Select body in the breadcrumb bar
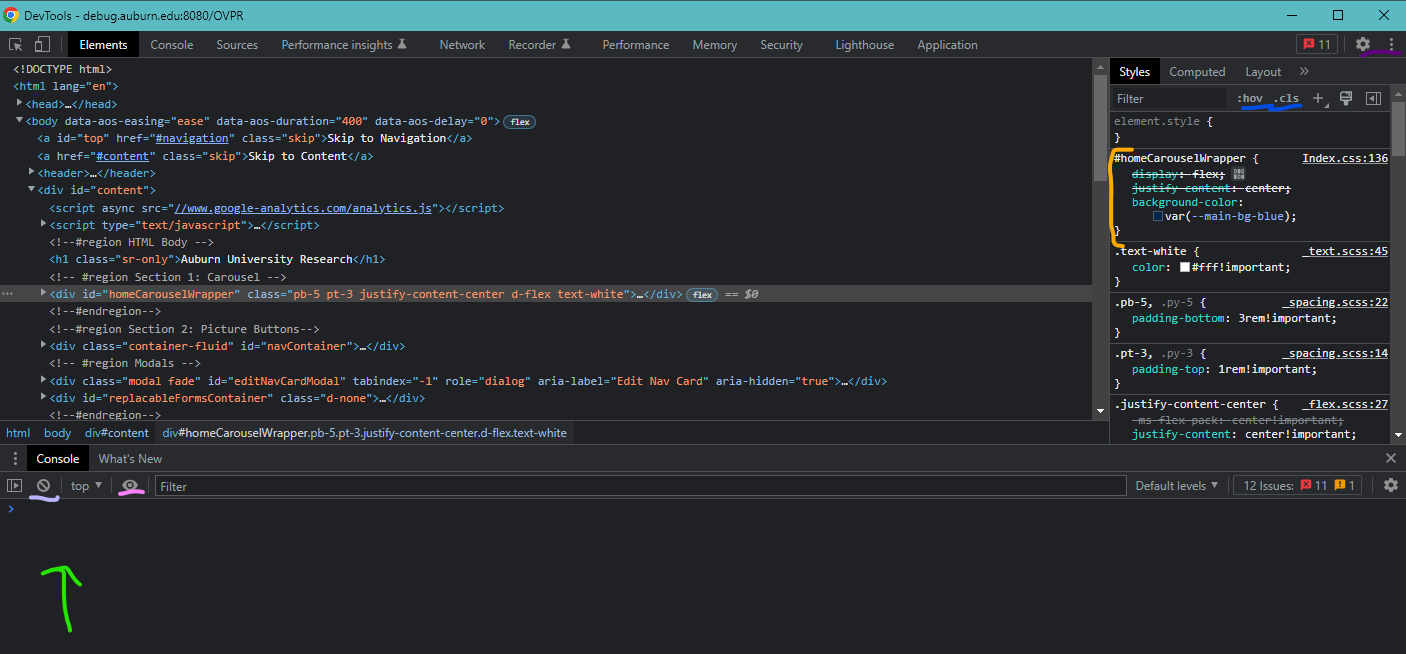 [57, 433]
